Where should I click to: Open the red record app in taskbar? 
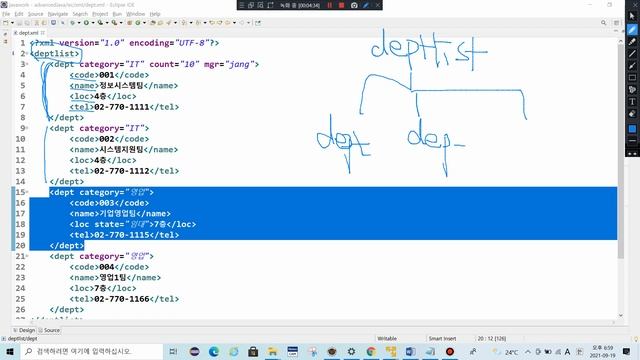450,351
